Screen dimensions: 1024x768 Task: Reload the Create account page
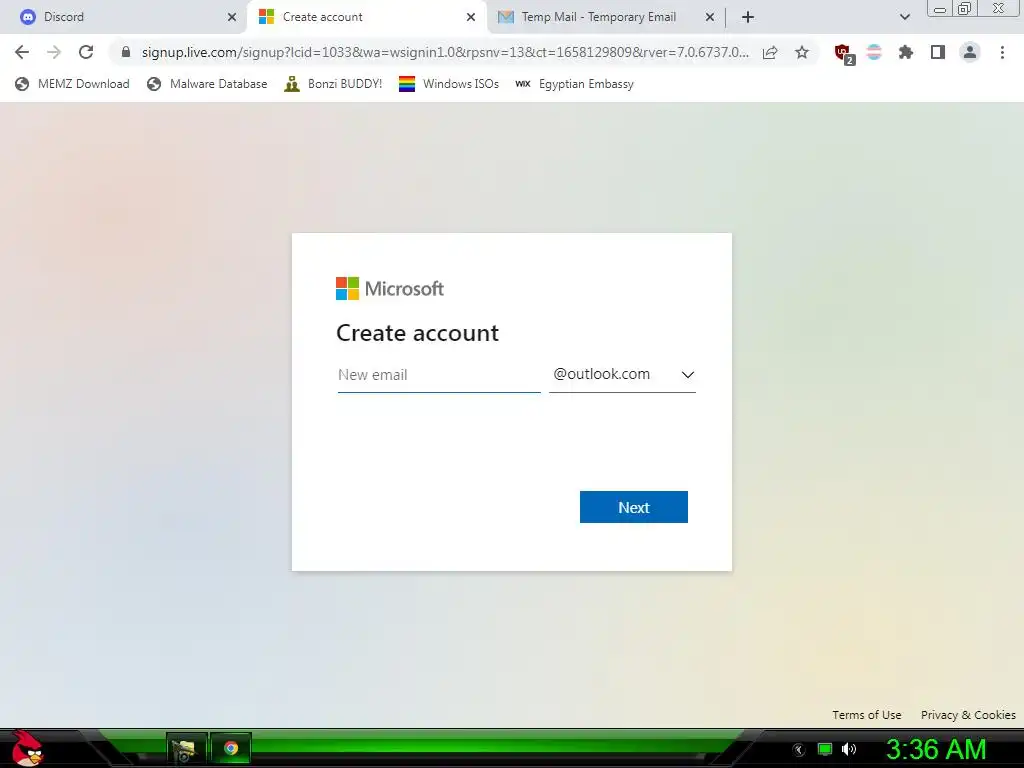tap(86, 52)
